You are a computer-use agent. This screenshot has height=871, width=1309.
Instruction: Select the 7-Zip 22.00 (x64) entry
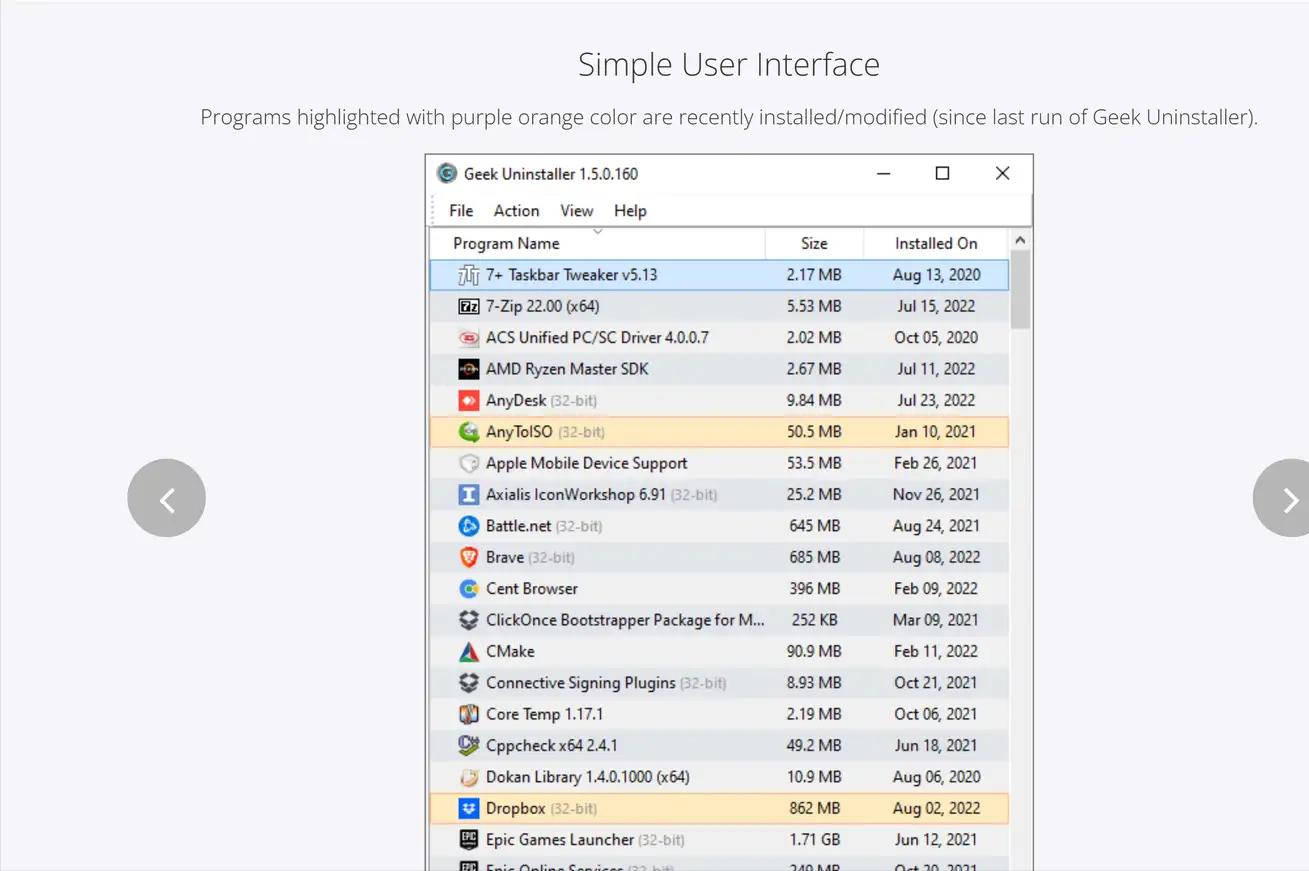click(543, 306)
